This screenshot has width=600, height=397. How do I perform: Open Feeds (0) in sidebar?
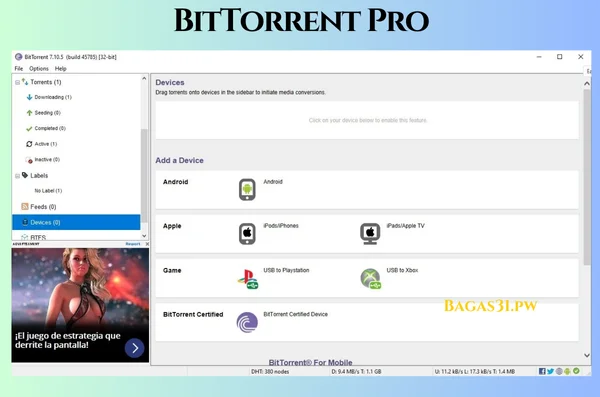tap(43, 207)
